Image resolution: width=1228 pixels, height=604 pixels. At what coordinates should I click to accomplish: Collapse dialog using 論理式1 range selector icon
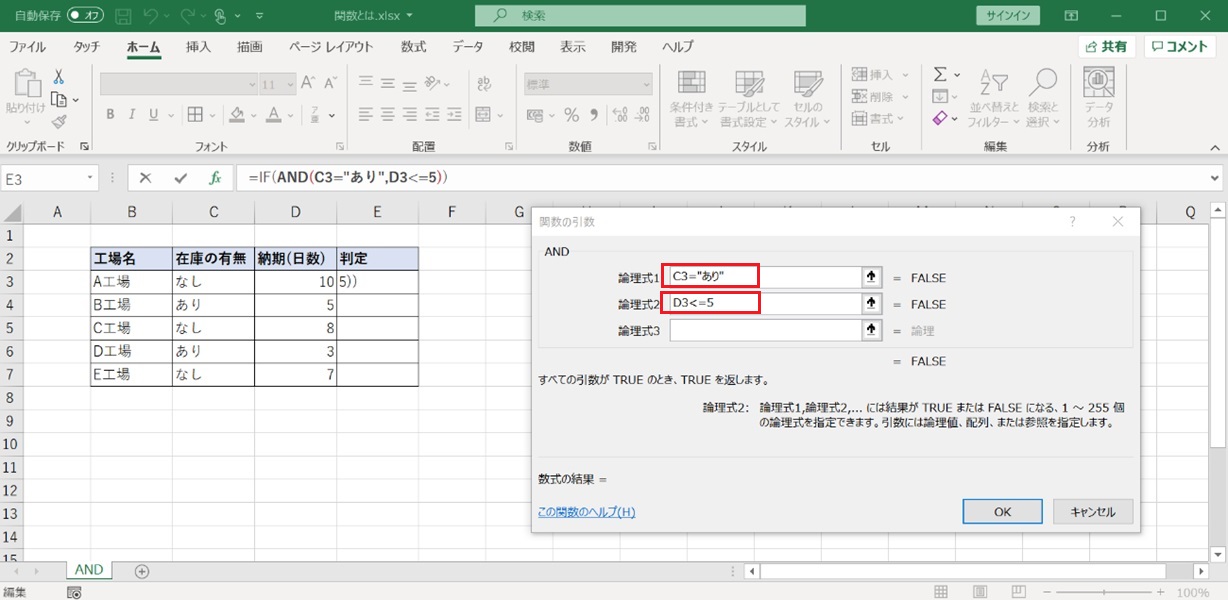point(872,277)
